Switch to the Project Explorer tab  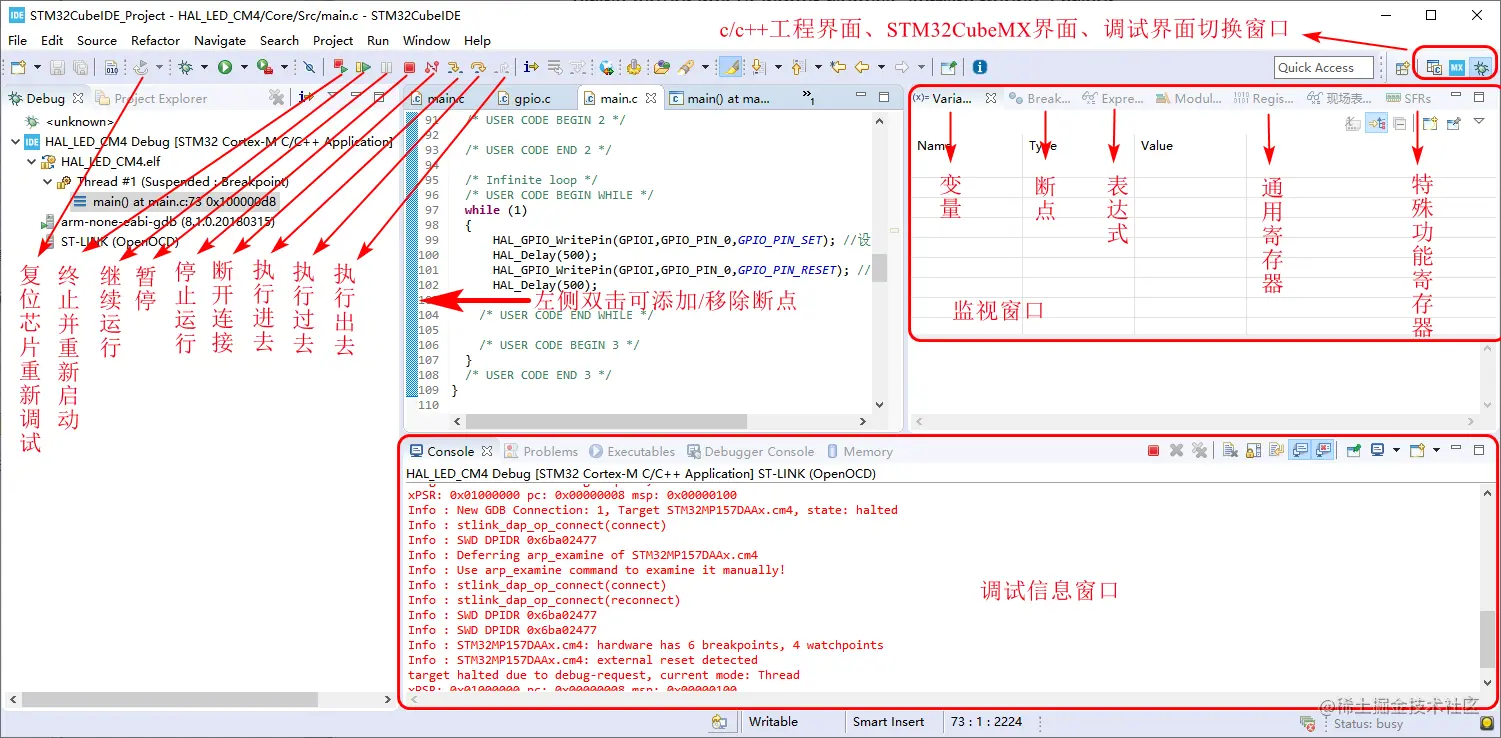[x=152, y=98]
